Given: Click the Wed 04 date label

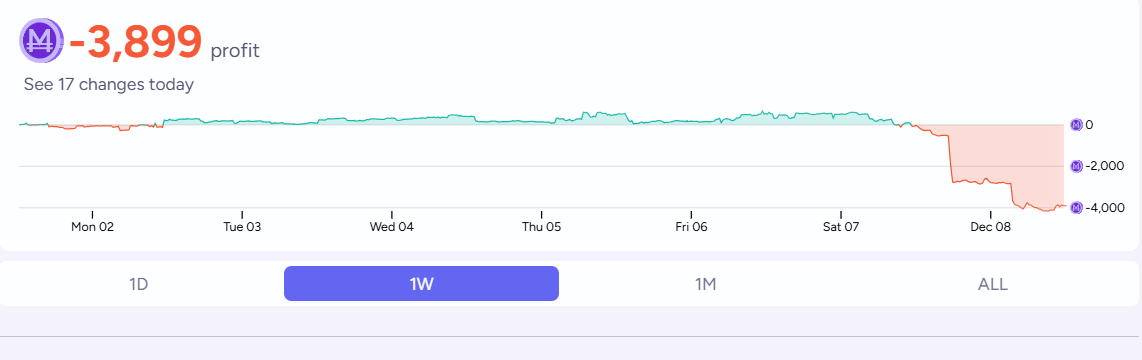Looking at the screenshot, I should (392, 227).
